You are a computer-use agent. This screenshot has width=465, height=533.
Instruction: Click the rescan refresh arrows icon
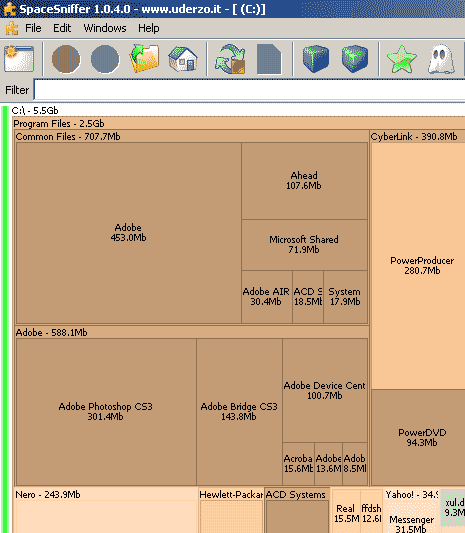(230, 59)
